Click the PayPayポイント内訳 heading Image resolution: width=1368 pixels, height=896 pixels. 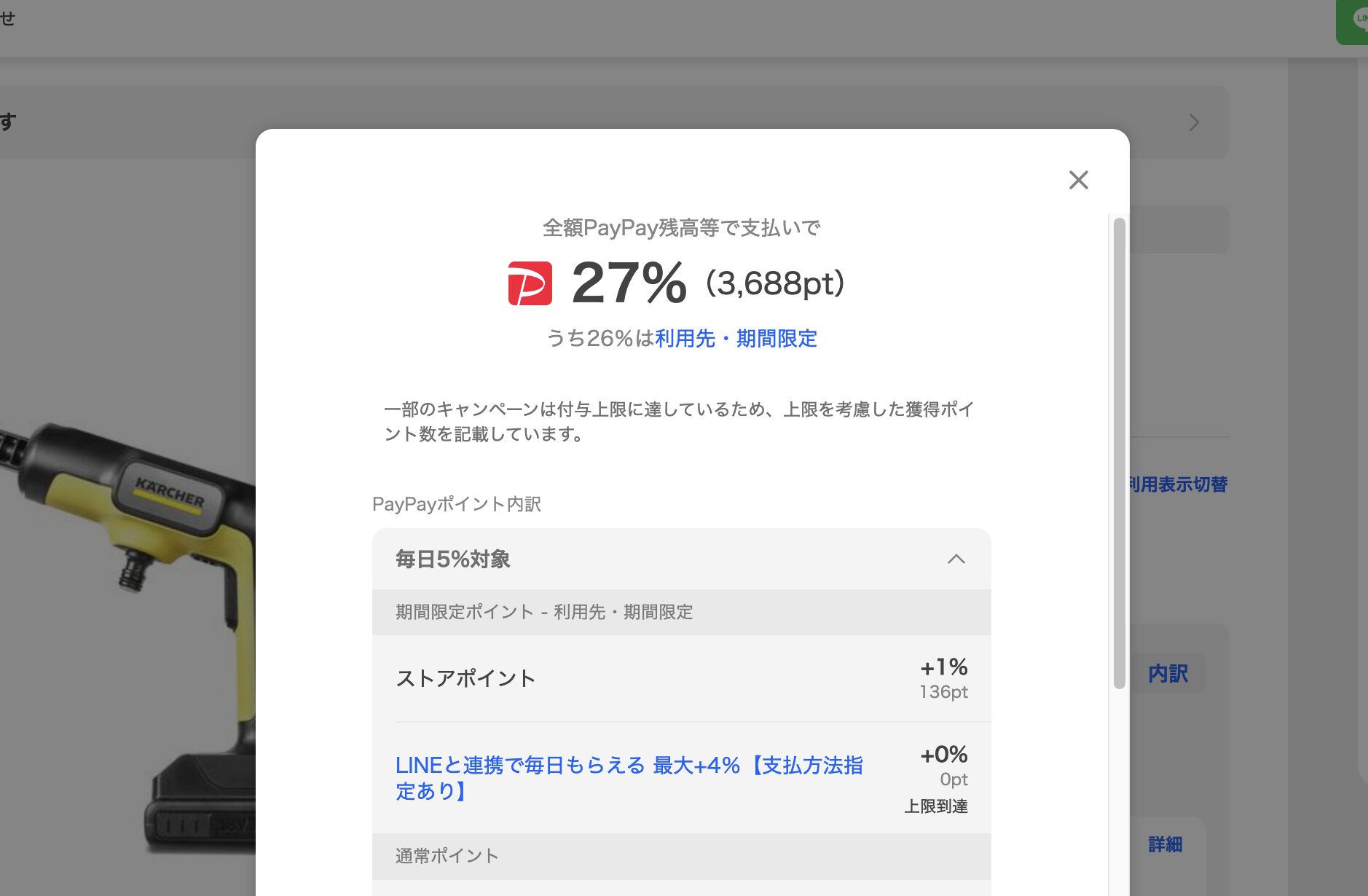click(457, 504)
